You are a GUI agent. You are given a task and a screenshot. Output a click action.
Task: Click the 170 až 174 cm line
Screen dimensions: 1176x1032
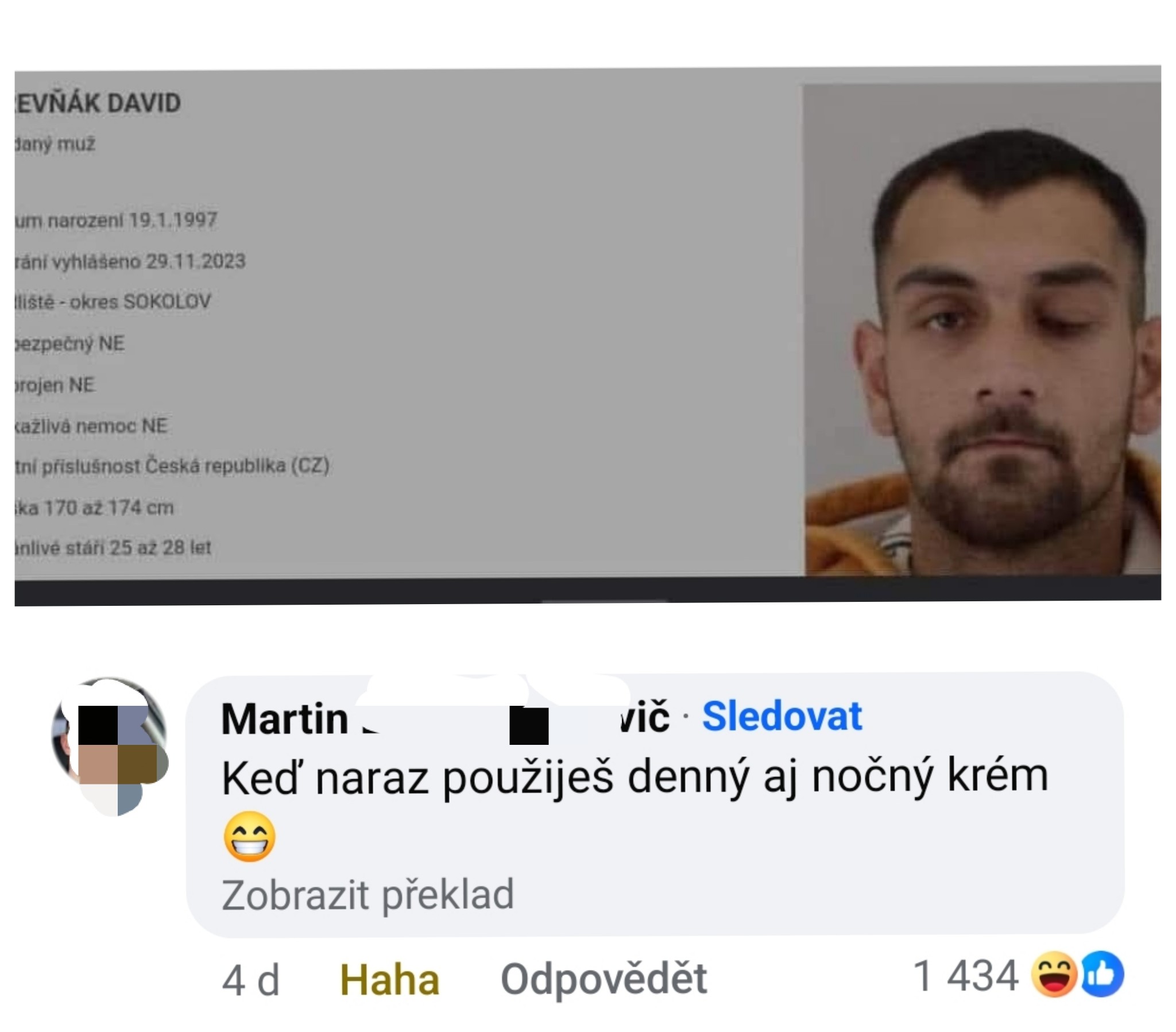click(x=94, y=508)
